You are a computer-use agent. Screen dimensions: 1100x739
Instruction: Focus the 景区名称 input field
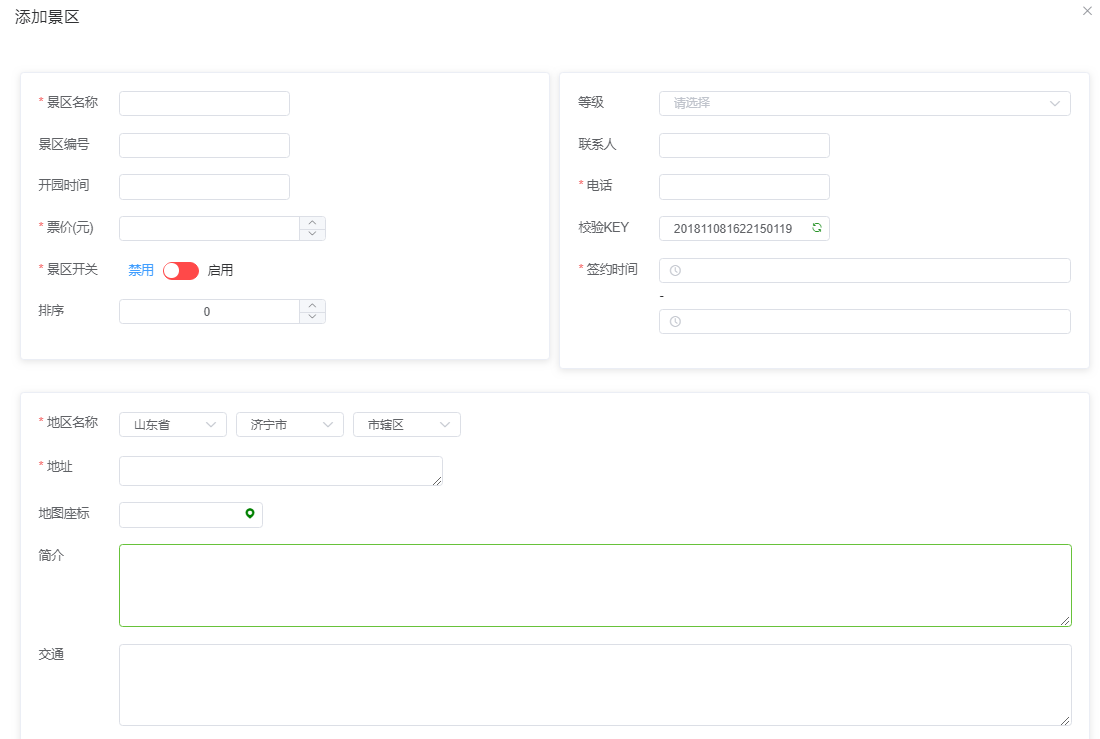[x=204, y=103]
